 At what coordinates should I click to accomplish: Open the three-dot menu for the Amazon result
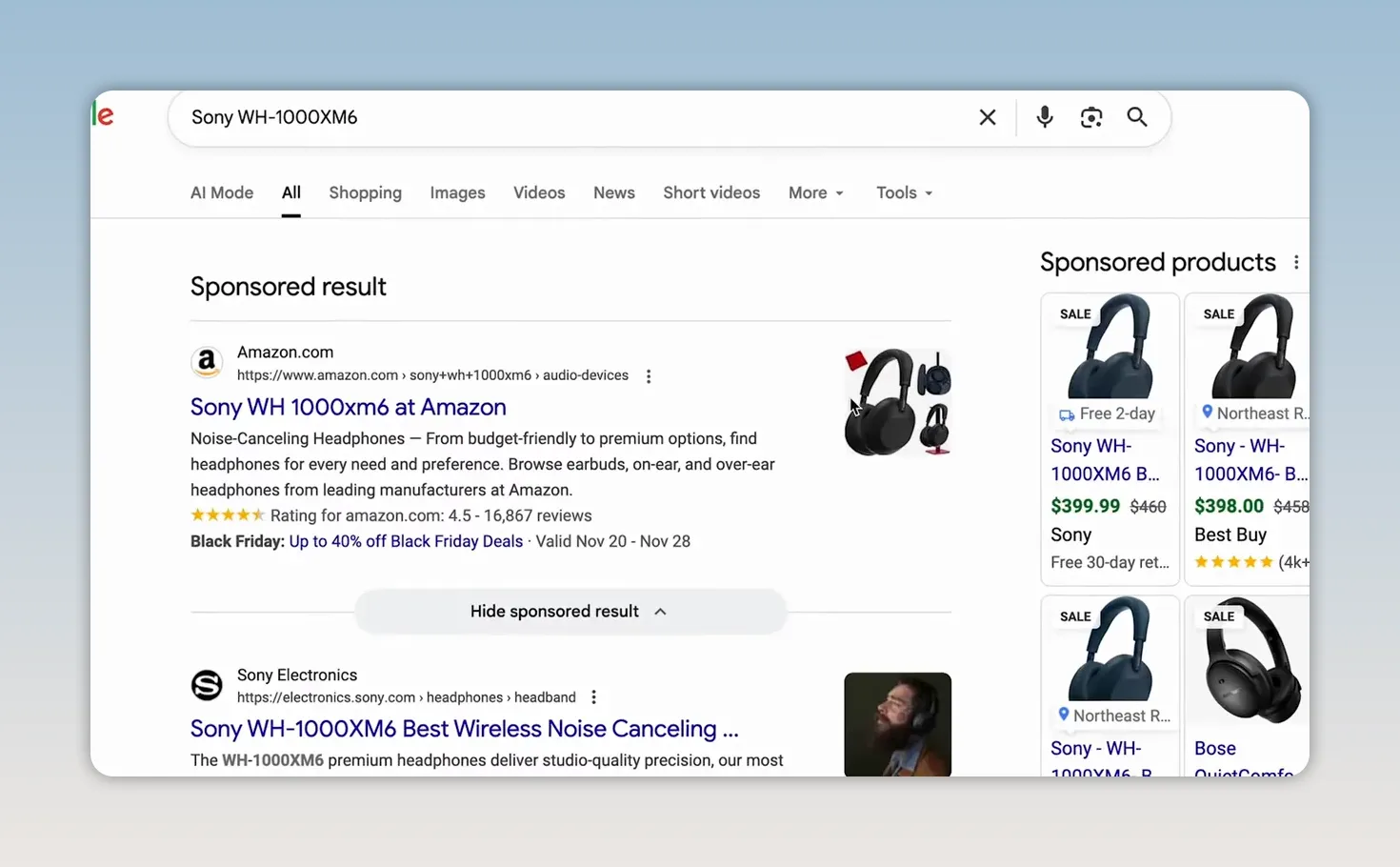tap(649, 376)
